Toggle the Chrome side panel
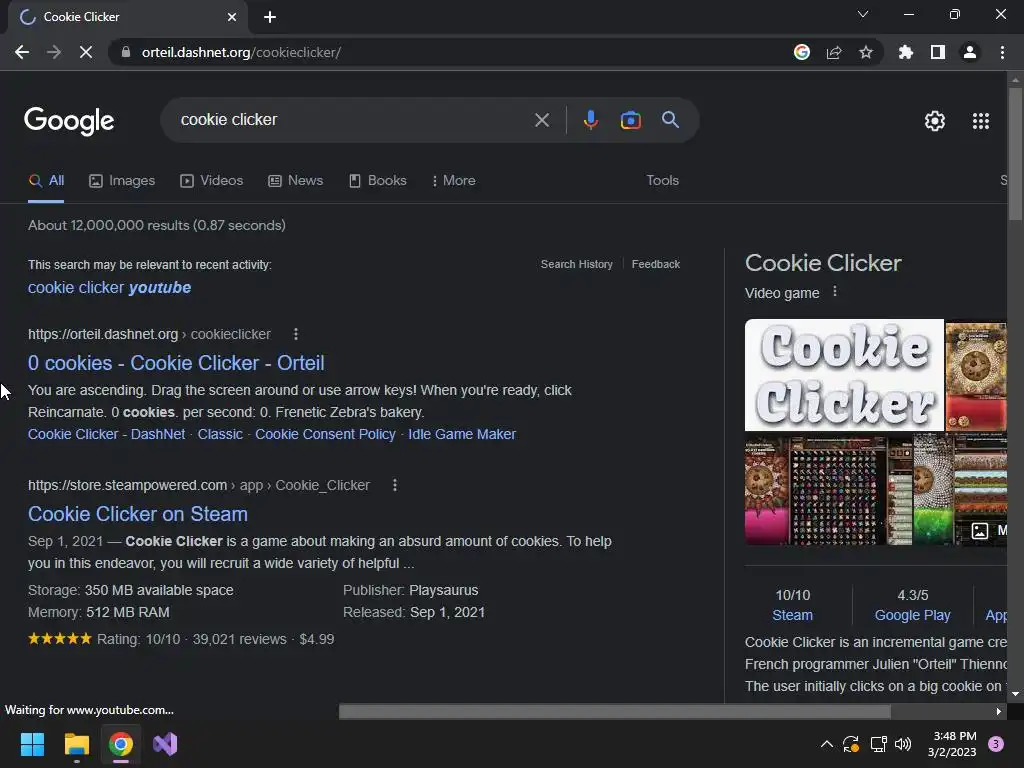Screen dimensions: 1024x768 (x=938, y=52)
